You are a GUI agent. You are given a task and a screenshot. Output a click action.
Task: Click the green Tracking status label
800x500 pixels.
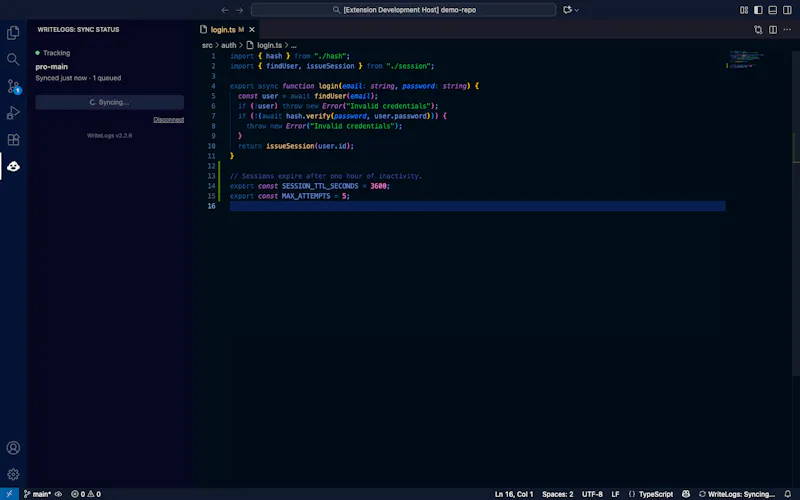[x=53, y=53]
